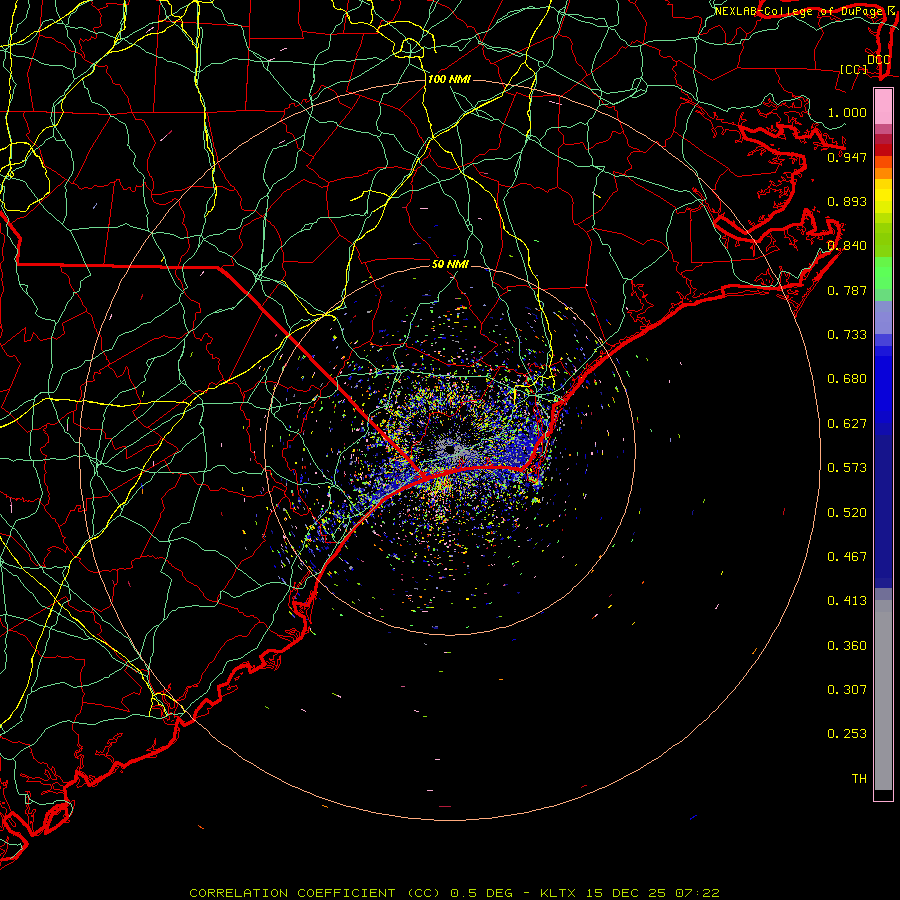Click the 0.733 scale value
This screenshot has width=900, height=900.
coord(847,335)
